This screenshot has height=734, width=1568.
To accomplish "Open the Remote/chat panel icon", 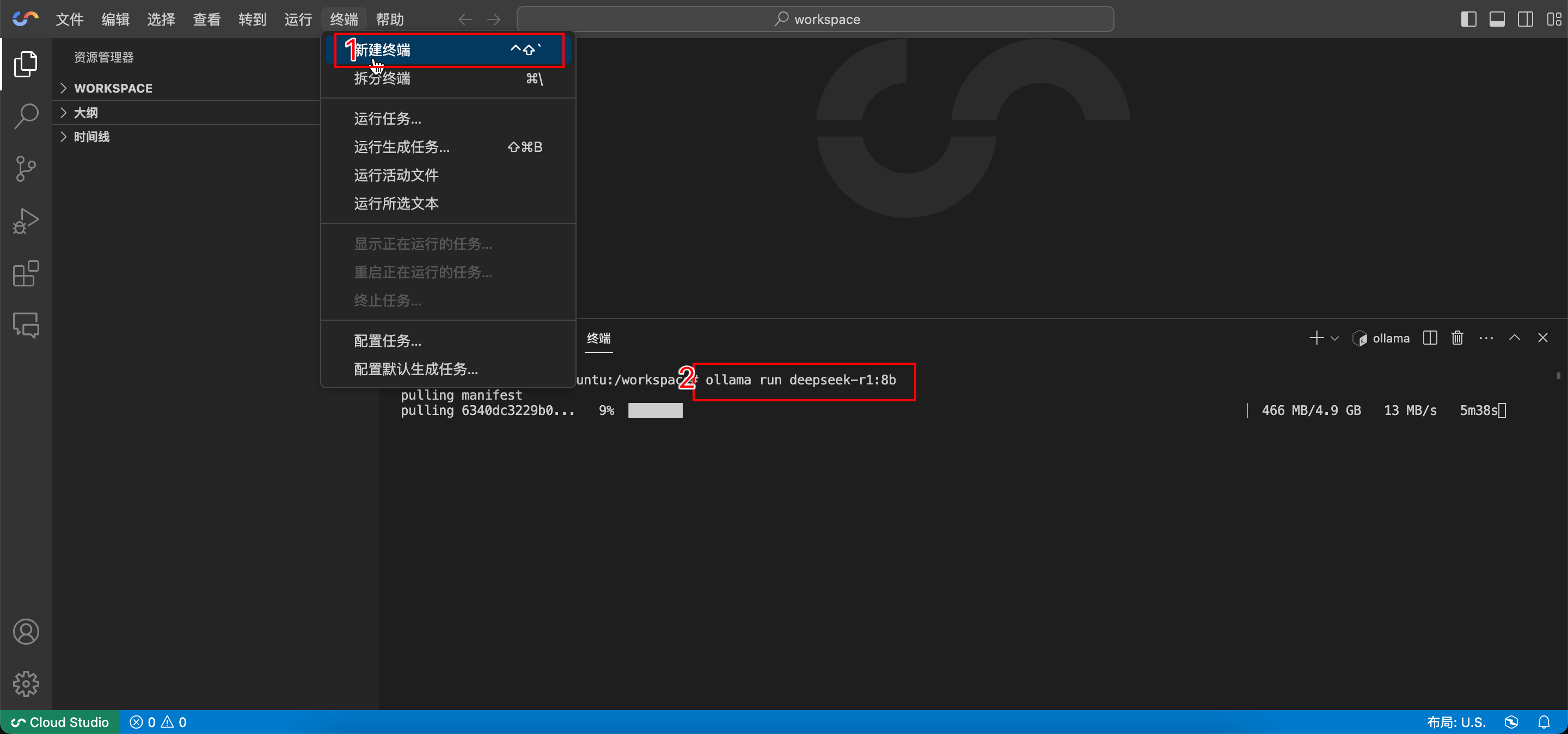I will point(26,325).
